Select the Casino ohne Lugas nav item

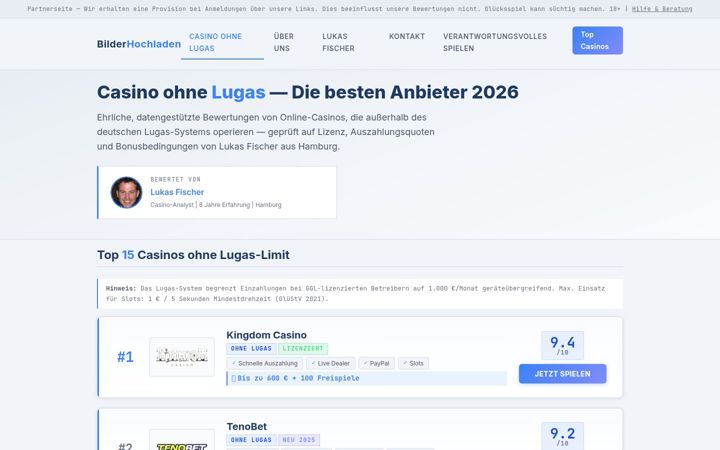(222, 42)
